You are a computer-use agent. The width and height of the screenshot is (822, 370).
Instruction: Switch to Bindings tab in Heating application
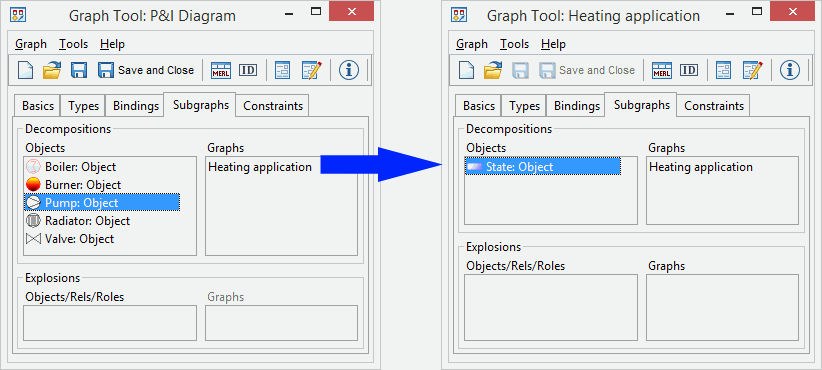pos(577,106)
